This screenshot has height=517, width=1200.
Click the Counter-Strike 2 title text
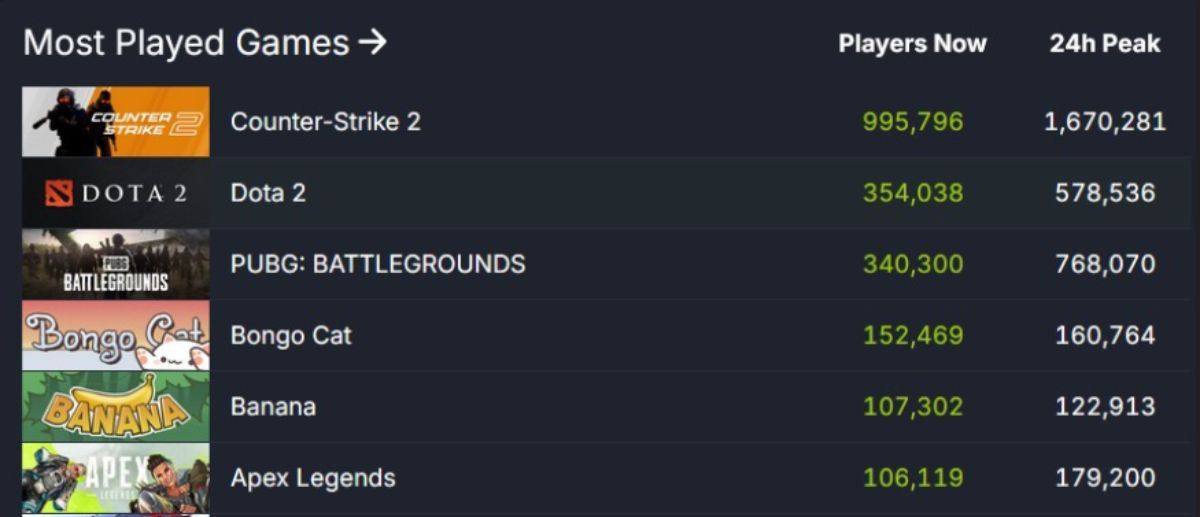coord(326,122)
